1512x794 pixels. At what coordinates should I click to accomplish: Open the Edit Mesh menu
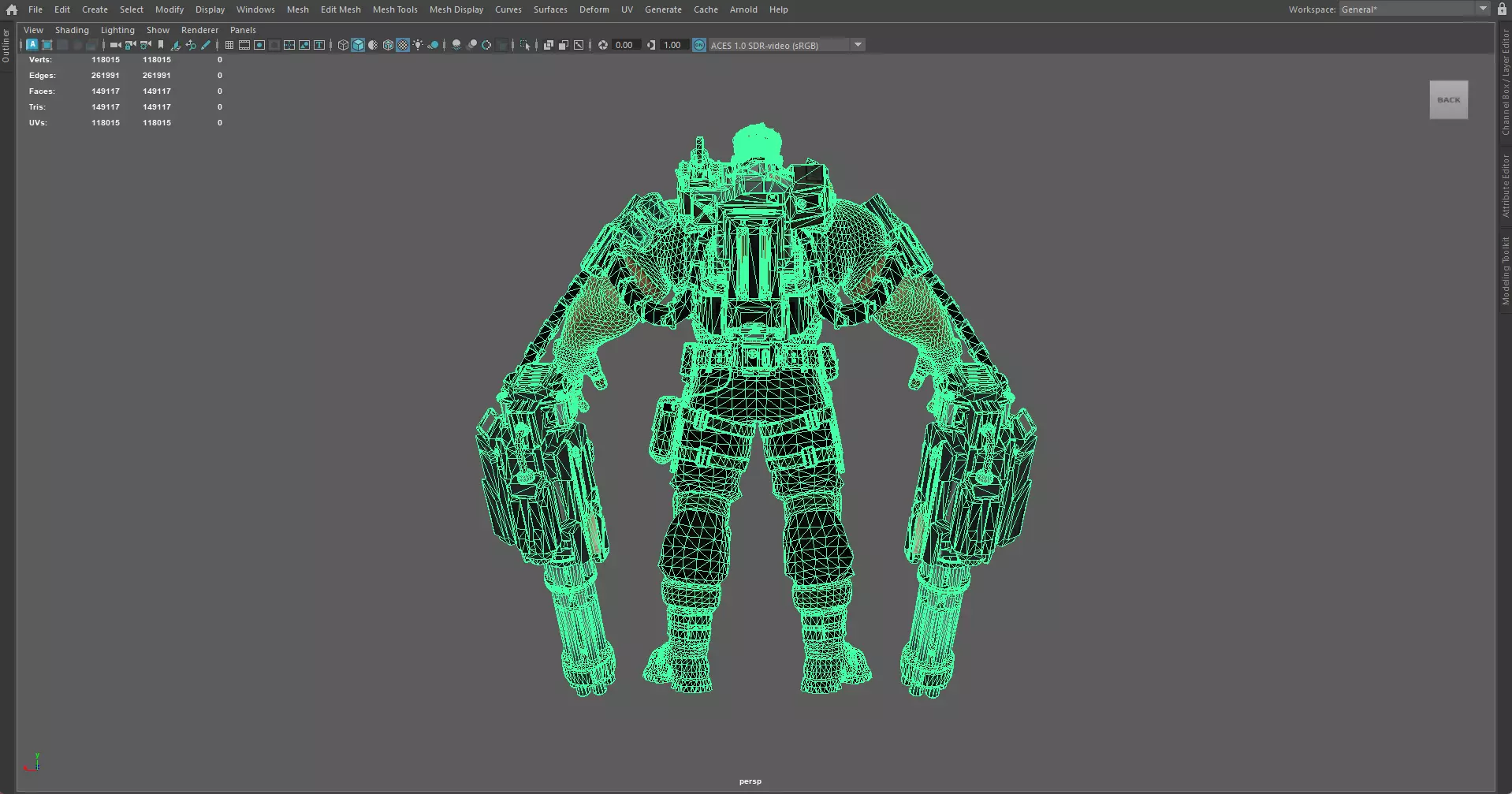341,9
